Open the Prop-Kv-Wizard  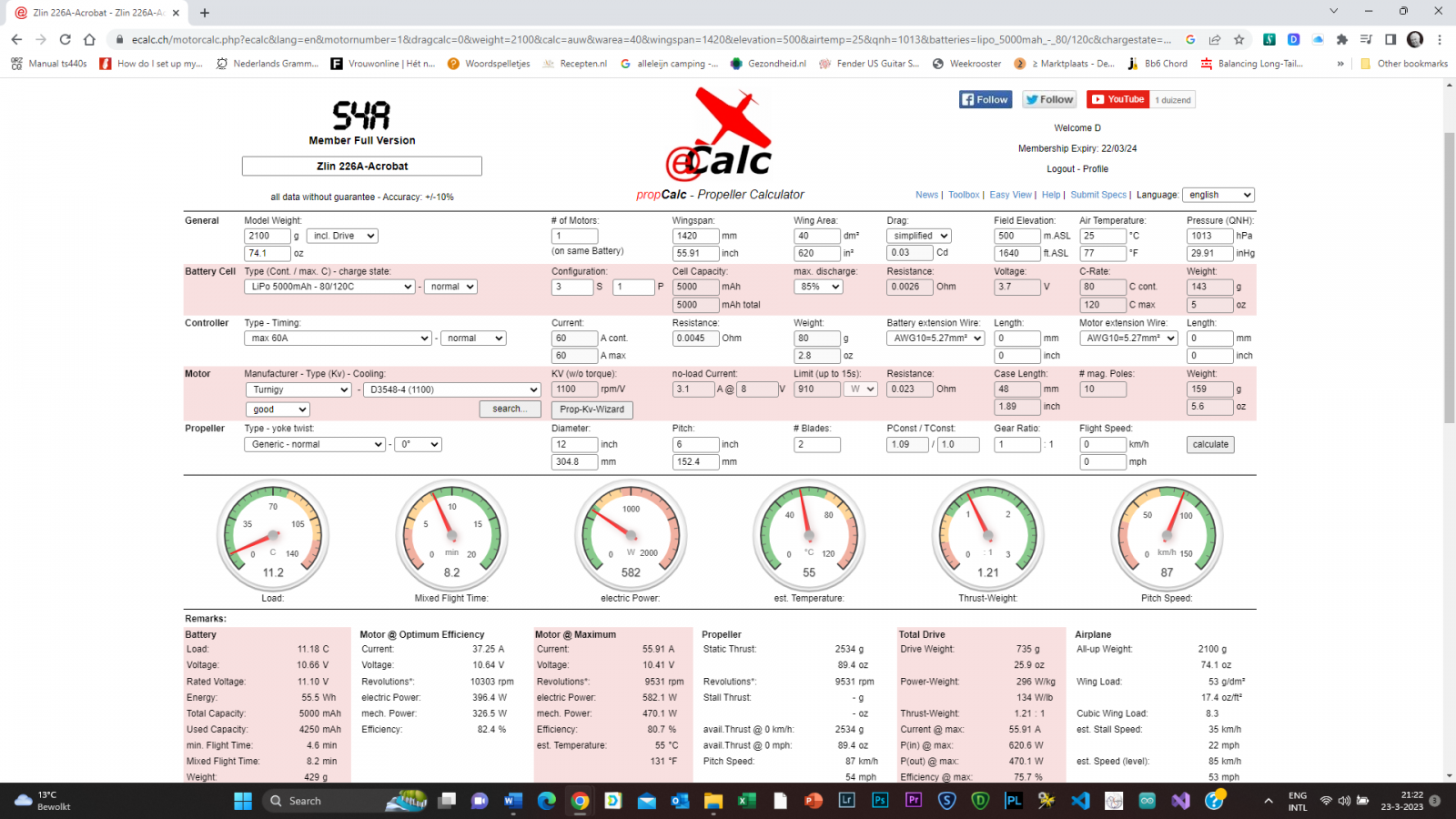click(x=591, y=409)
